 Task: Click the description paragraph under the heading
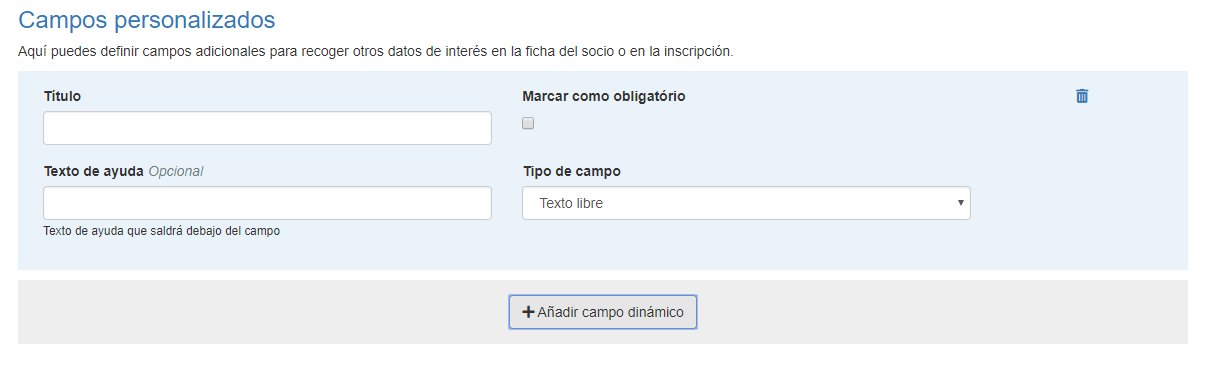376,51
